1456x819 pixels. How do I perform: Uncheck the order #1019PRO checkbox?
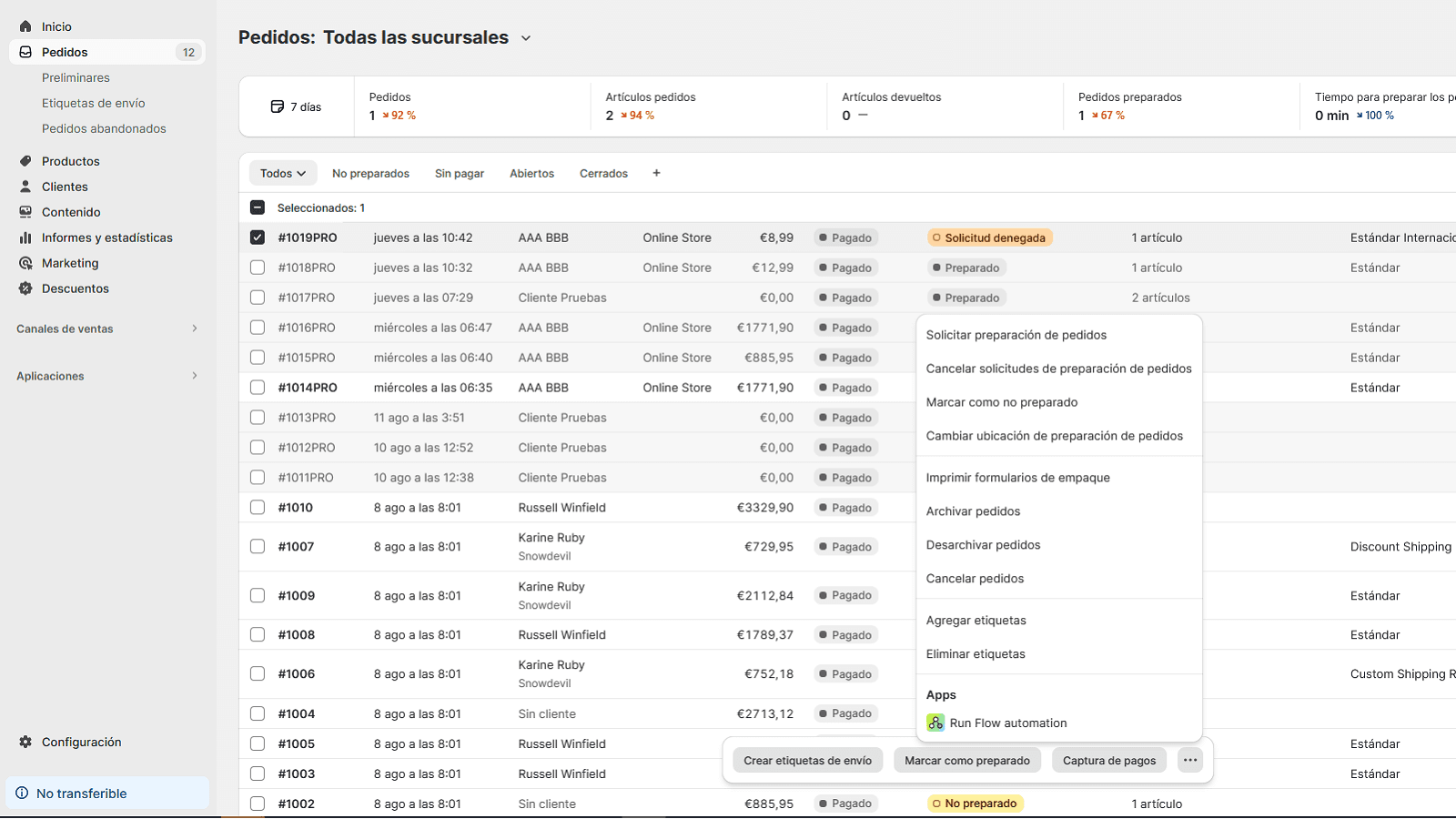pyautogui.click(x=258, y=238)
